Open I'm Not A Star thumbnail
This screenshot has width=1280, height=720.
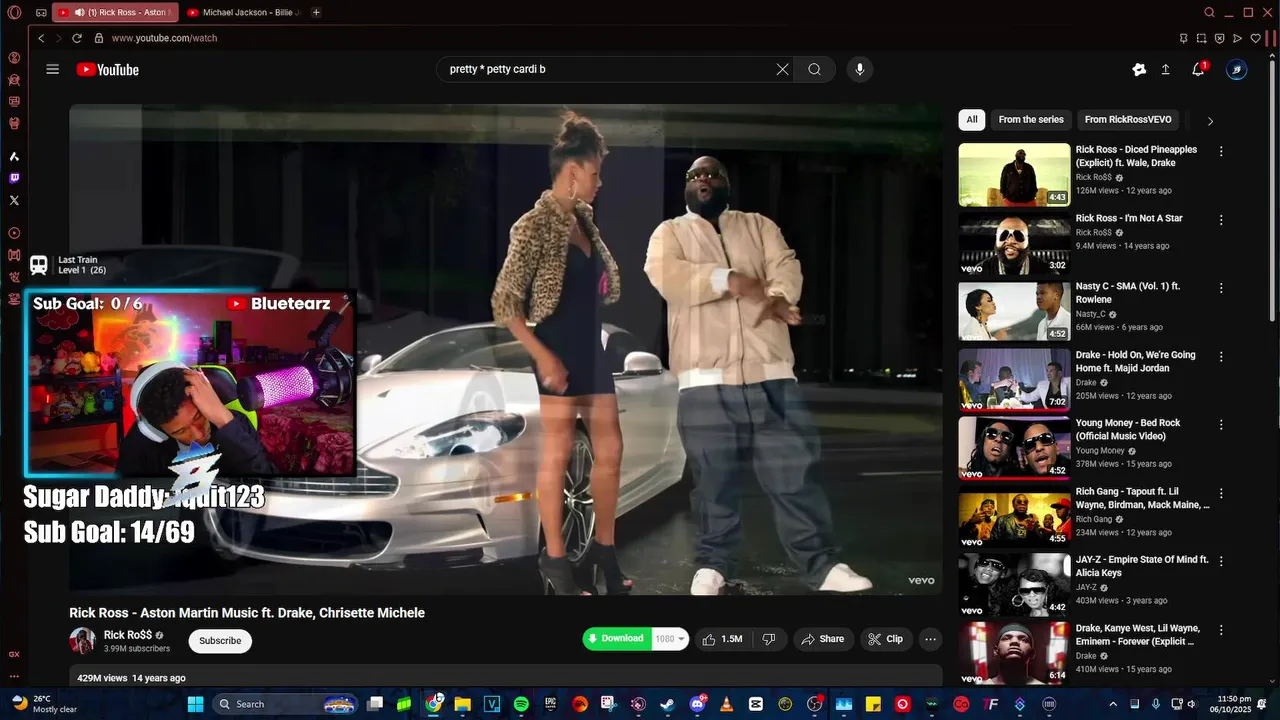pyautogui.click(x=1014, y=243)
